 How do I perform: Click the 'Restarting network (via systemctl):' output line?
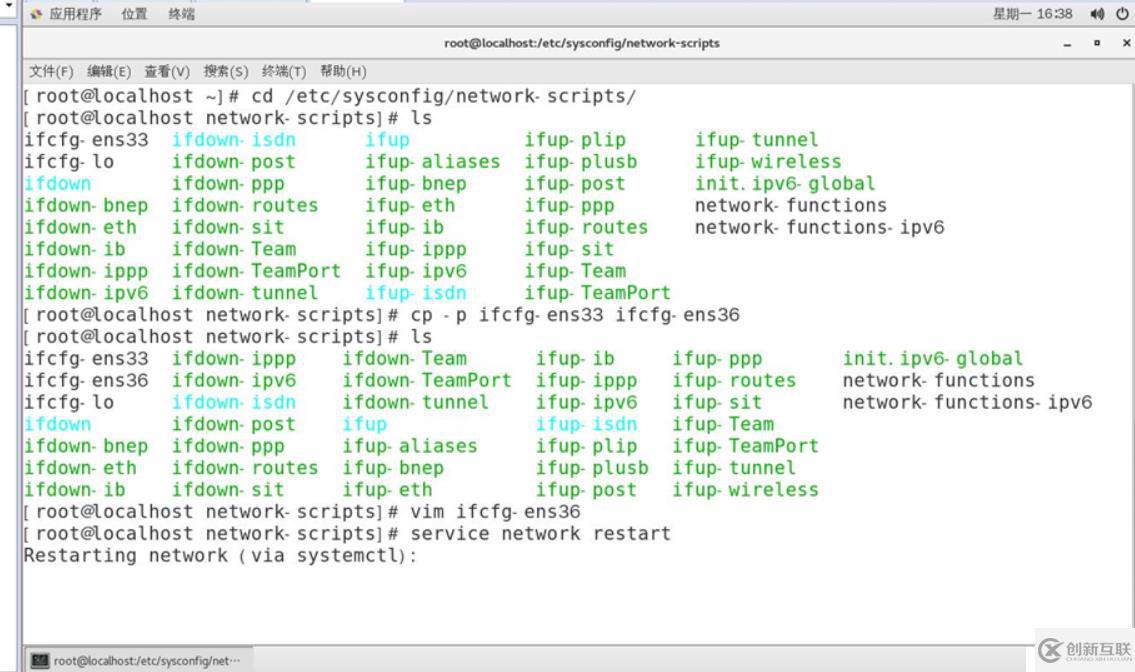click(x=220, y=556)
